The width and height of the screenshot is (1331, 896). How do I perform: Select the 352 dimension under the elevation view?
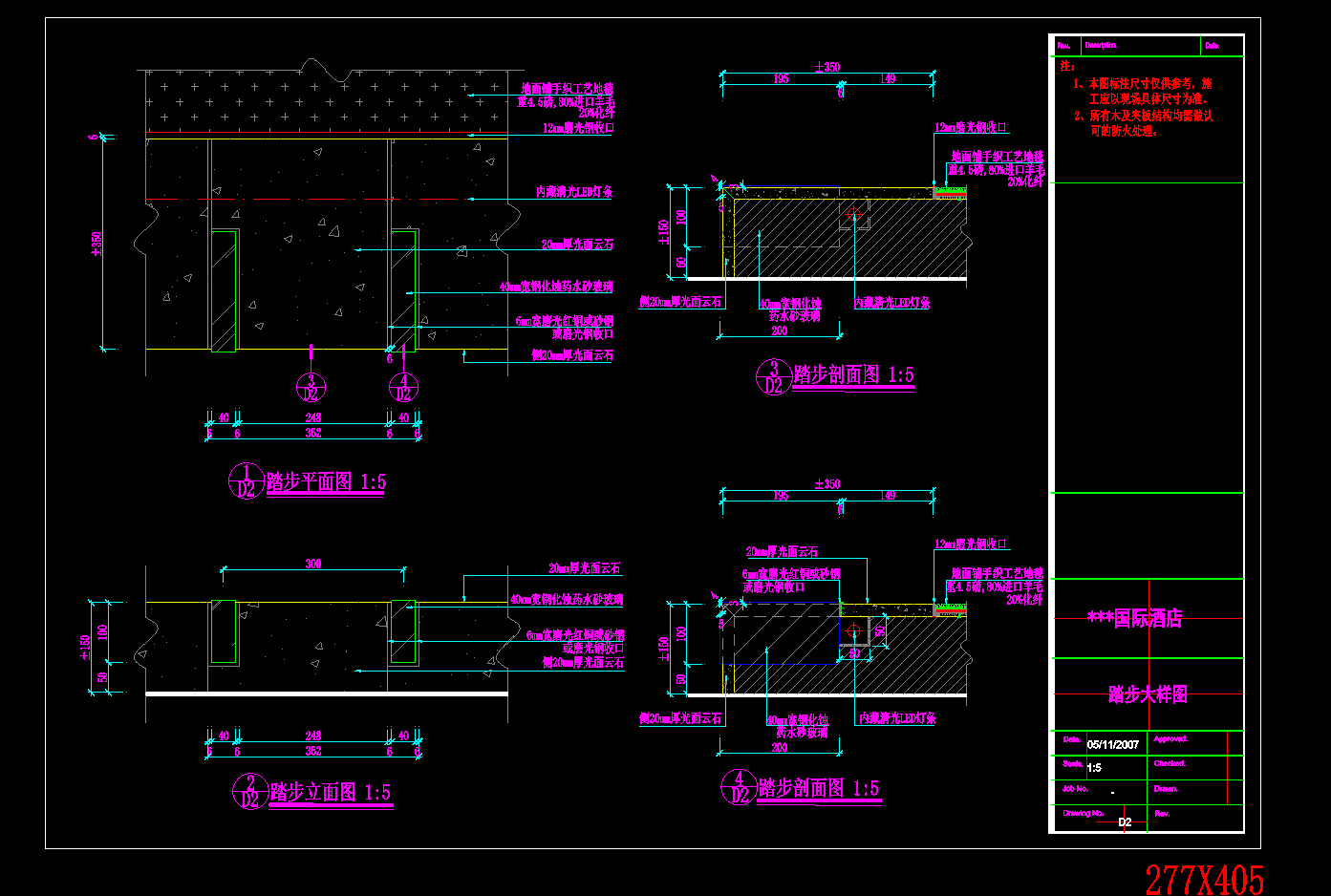pyautogui.click(x=313, y=752)
